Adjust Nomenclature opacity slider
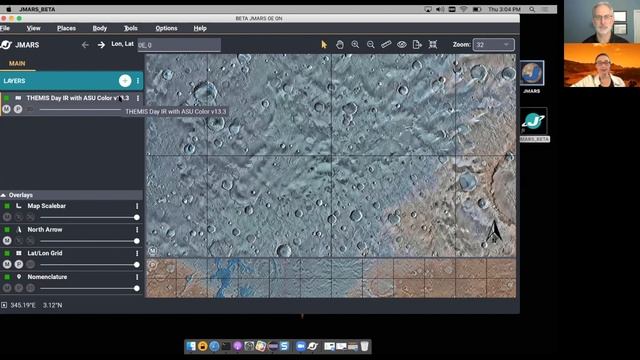The height and width of the screenshot is (360, 640). (88, 288)
